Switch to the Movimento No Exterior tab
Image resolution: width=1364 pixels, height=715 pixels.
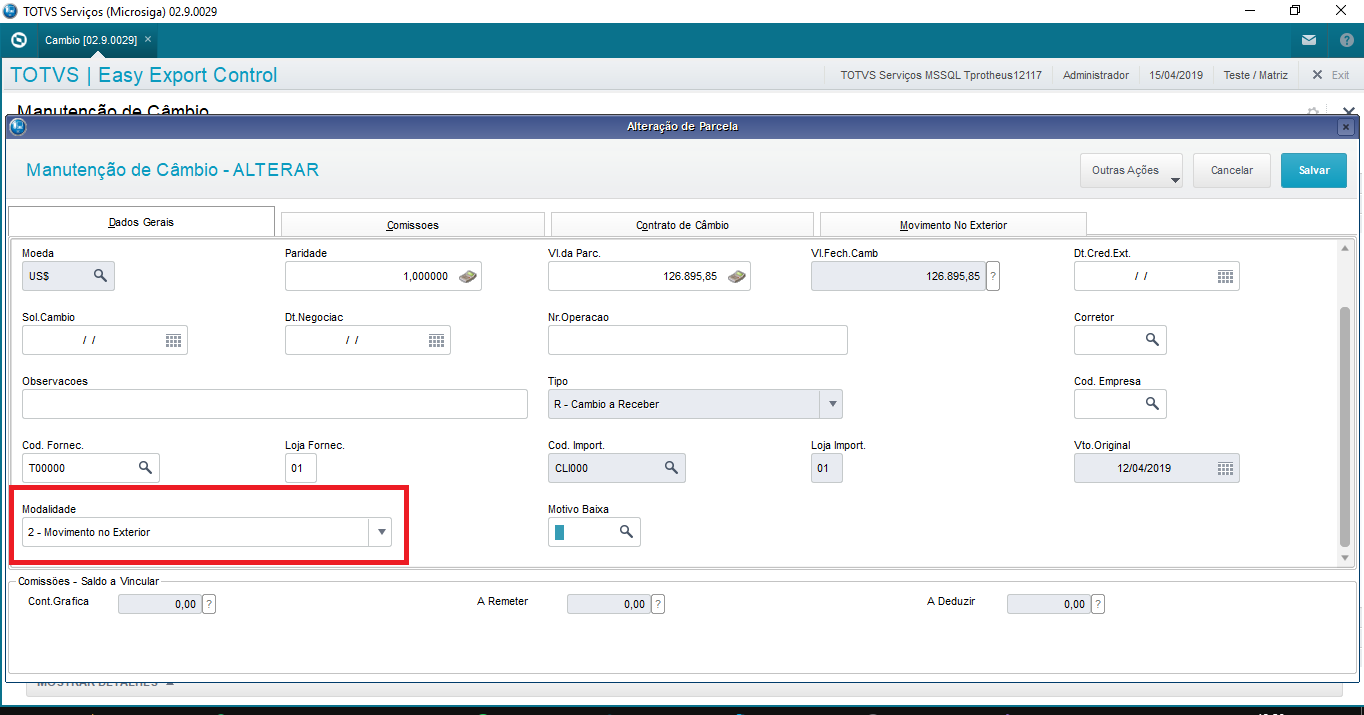tap(953, 225)
